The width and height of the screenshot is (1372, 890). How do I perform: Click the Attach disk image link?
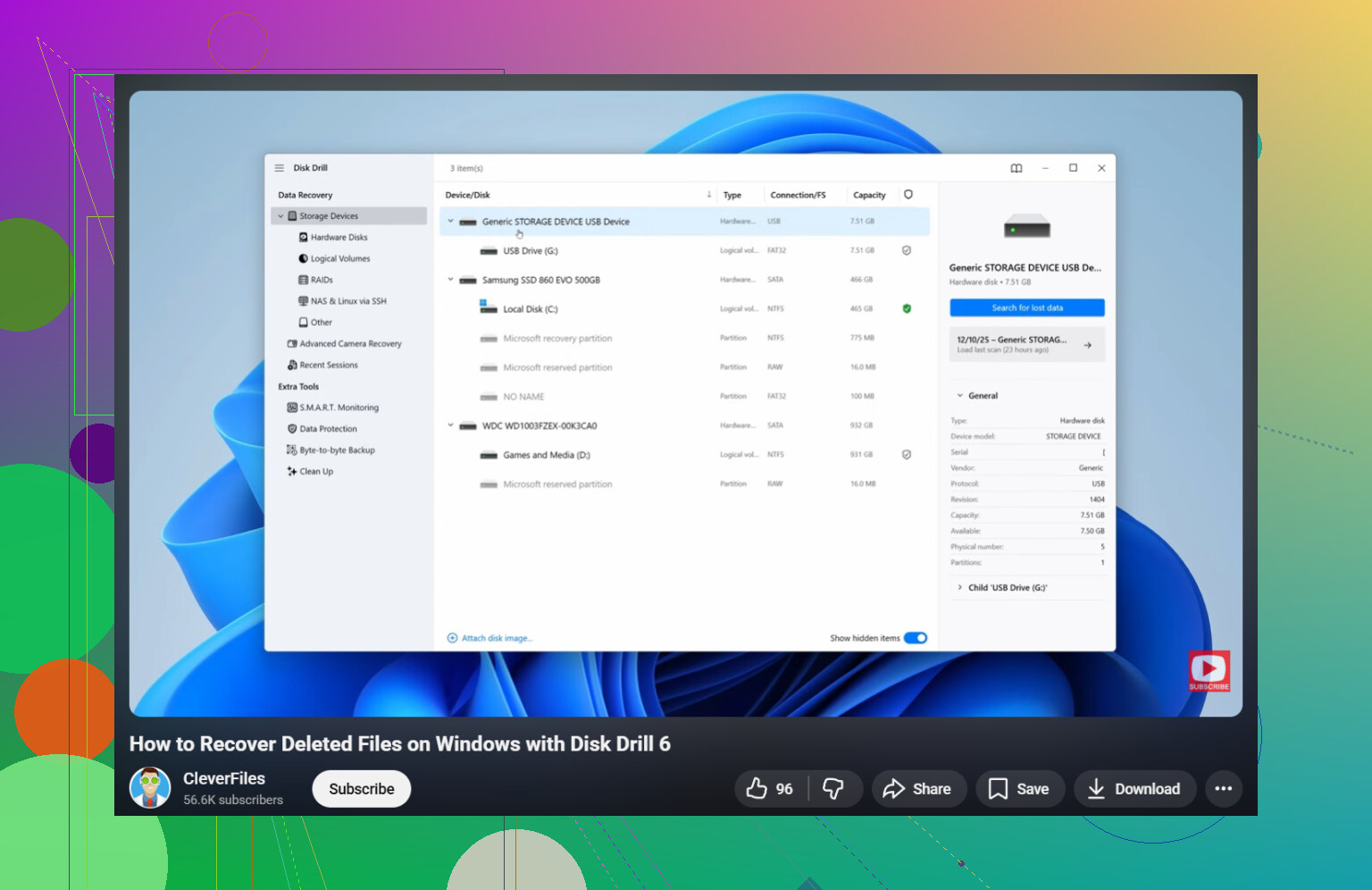(x=498, y=638)
